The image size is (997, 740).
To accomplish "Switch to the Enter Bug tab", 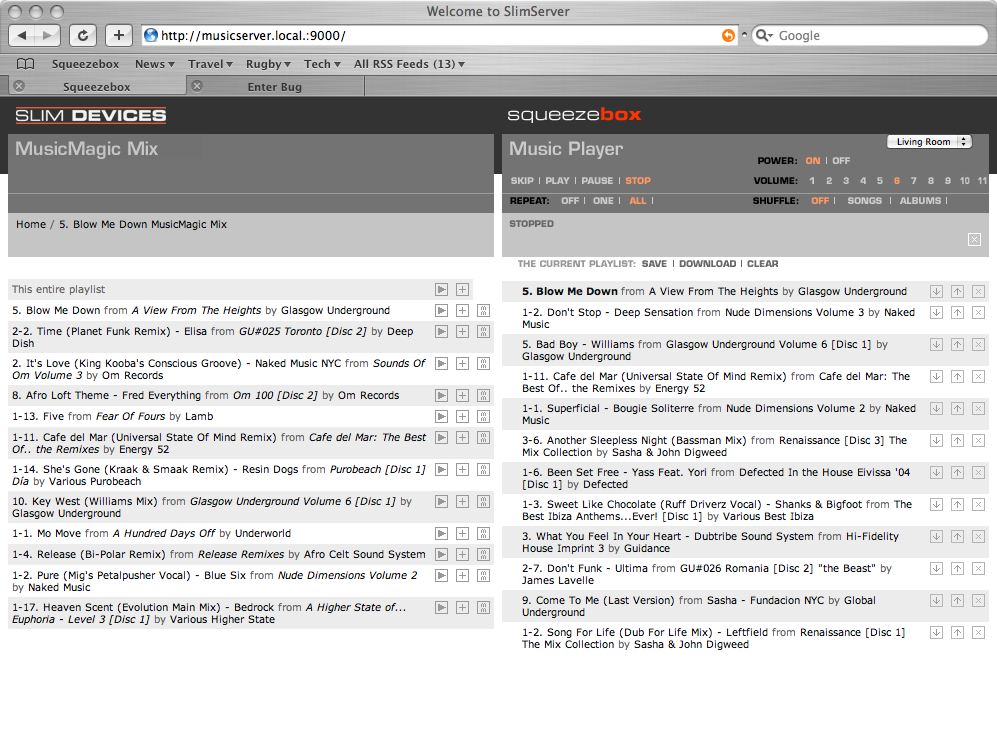I will coord(274,87).
